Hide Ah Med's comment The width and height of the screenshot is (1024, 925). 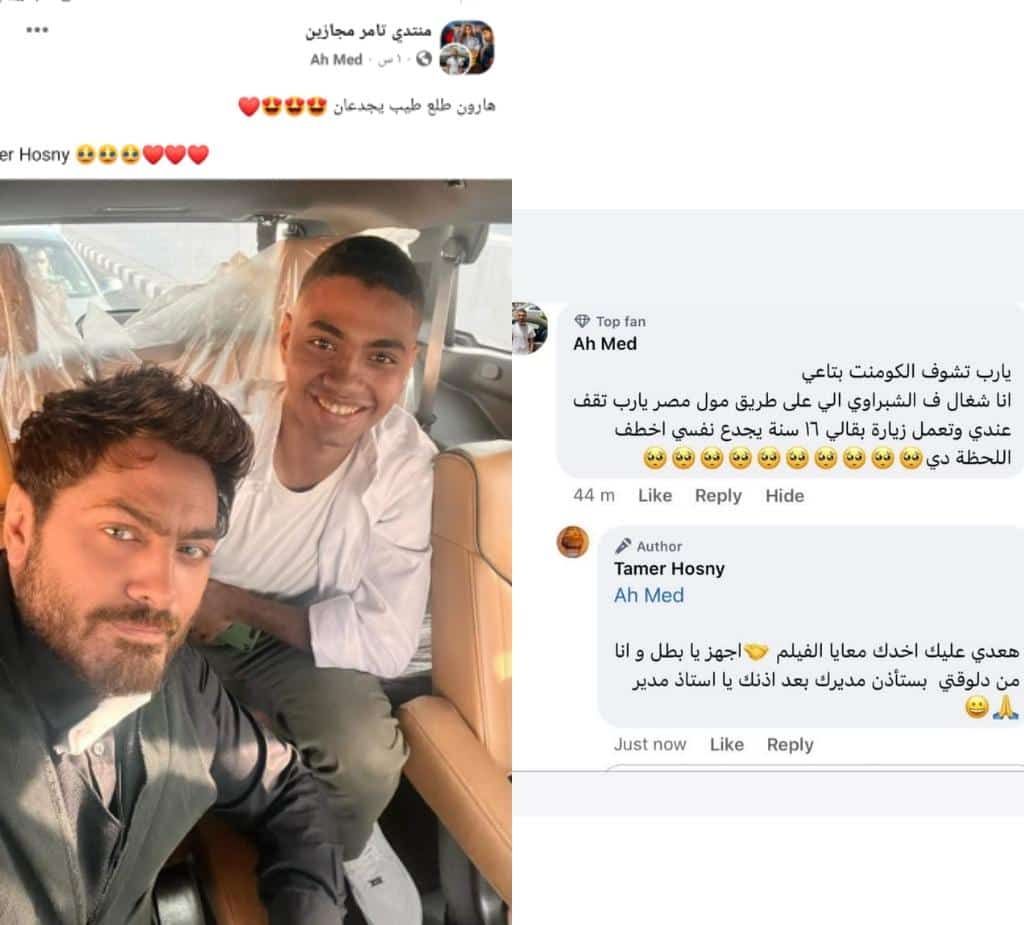coord(784,496)
